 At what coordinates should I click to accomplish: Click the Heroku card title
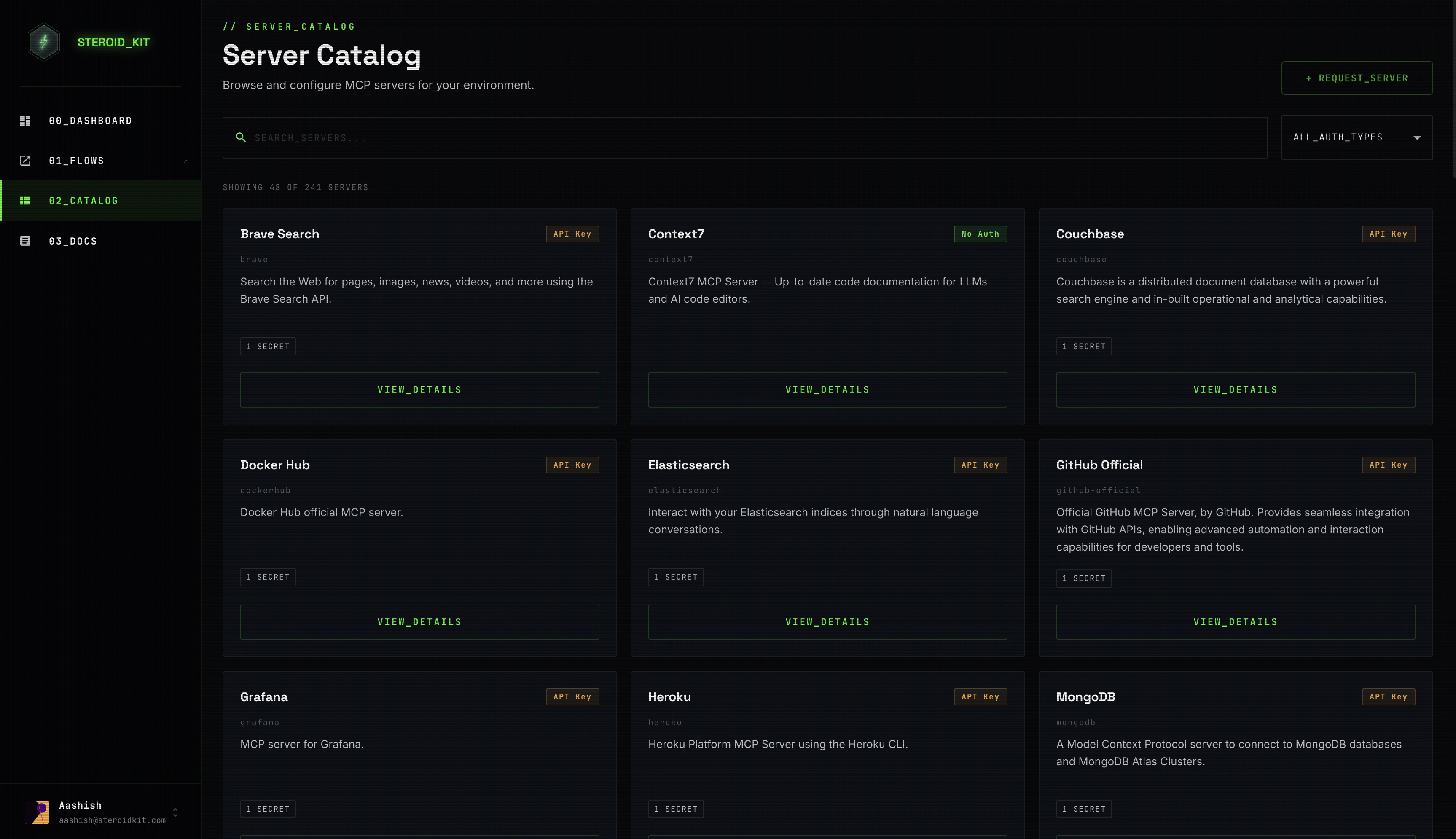tap(669, 696)
